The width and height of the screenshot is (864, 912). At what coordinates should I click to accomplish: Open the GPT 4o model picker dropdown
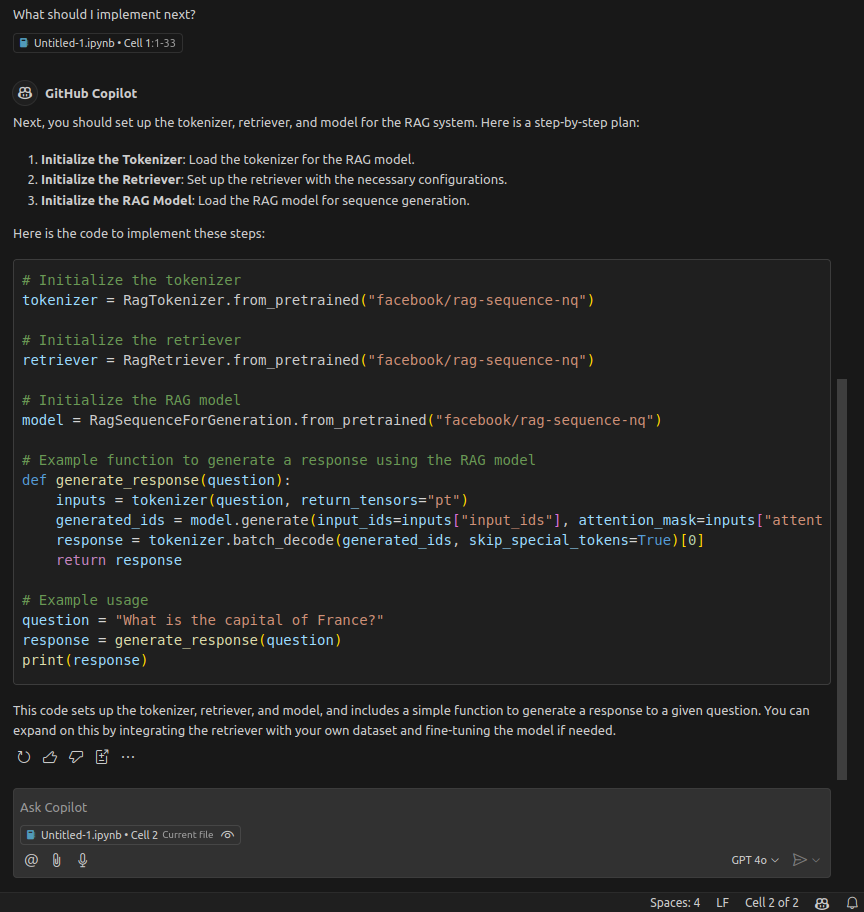pyautogui.click(x=755, y=860)
